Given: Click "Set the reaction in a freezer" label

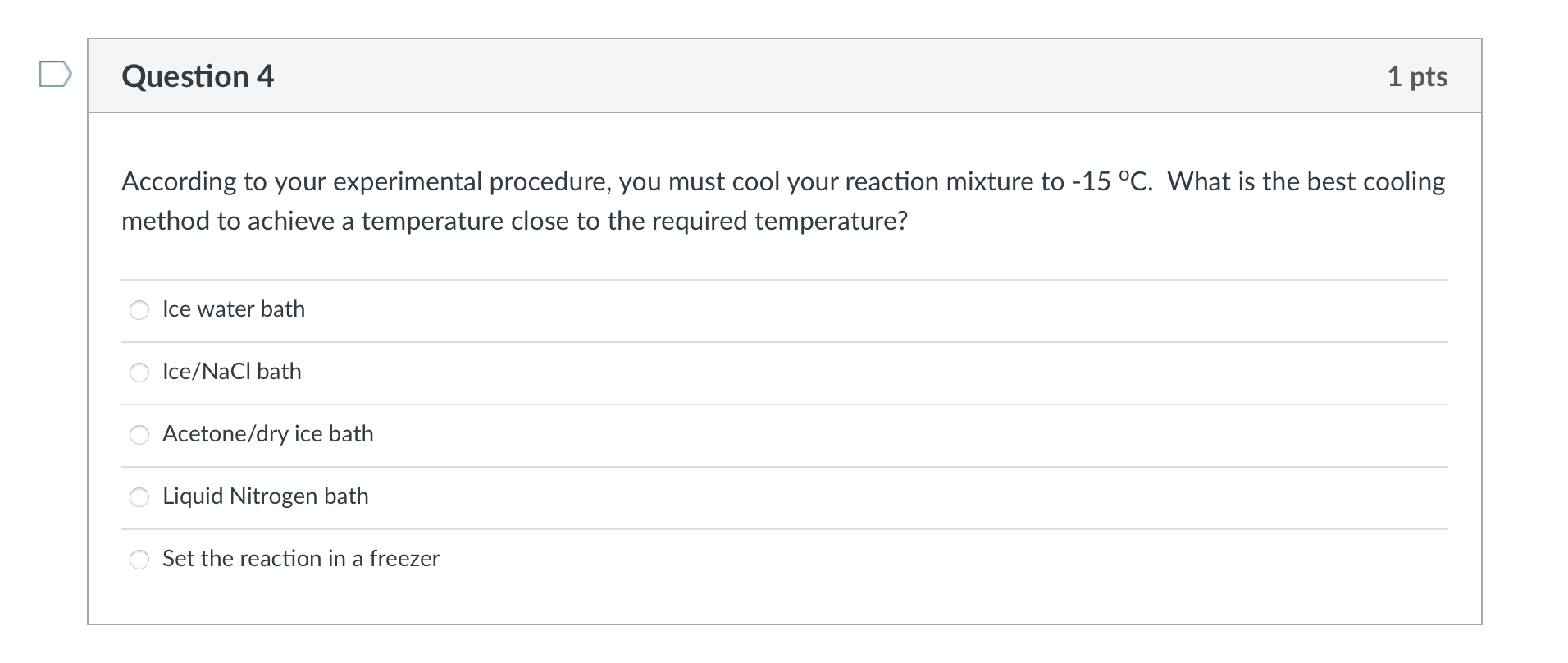Looking at the screenshot, I should [301, 559].
